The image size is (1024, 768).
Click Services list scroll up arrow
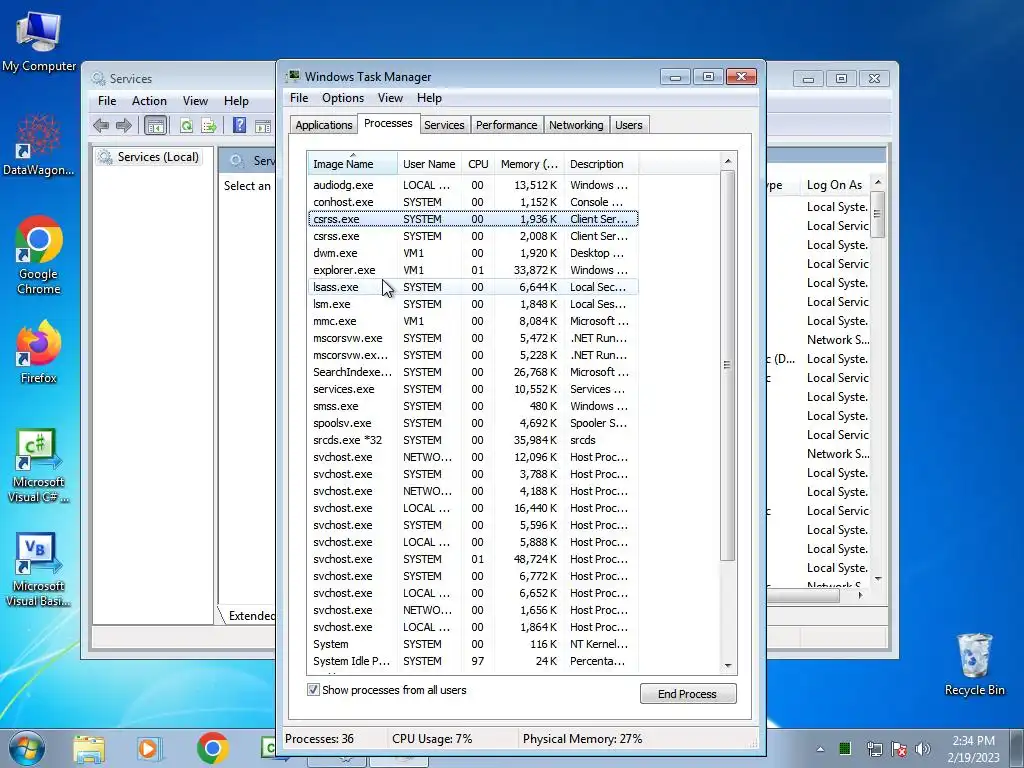[878, 182]
